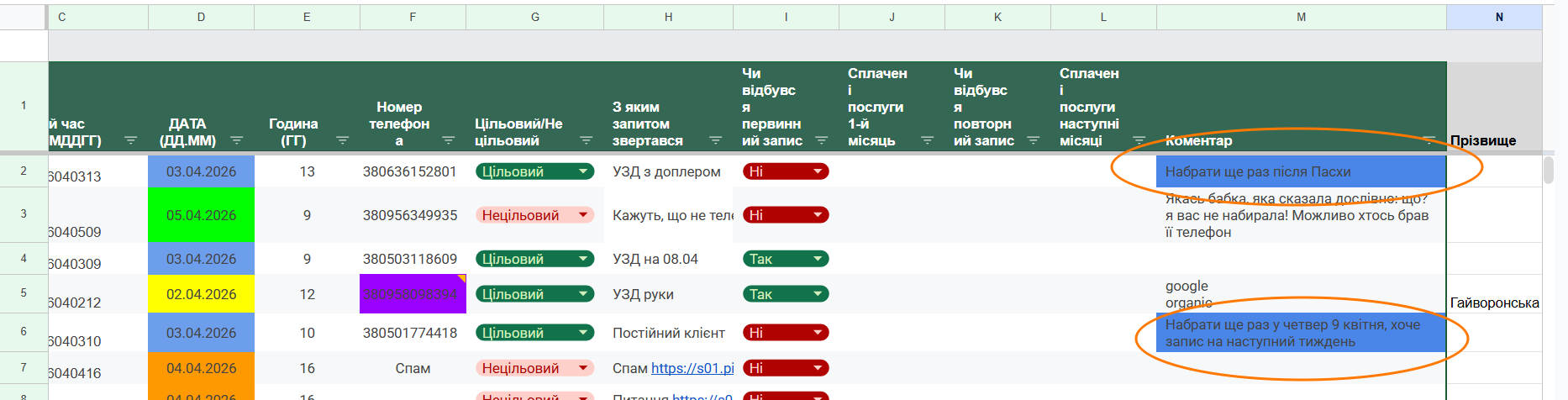Select column D header
This screenshot has width=1568, height=400.
pos(201,17)
